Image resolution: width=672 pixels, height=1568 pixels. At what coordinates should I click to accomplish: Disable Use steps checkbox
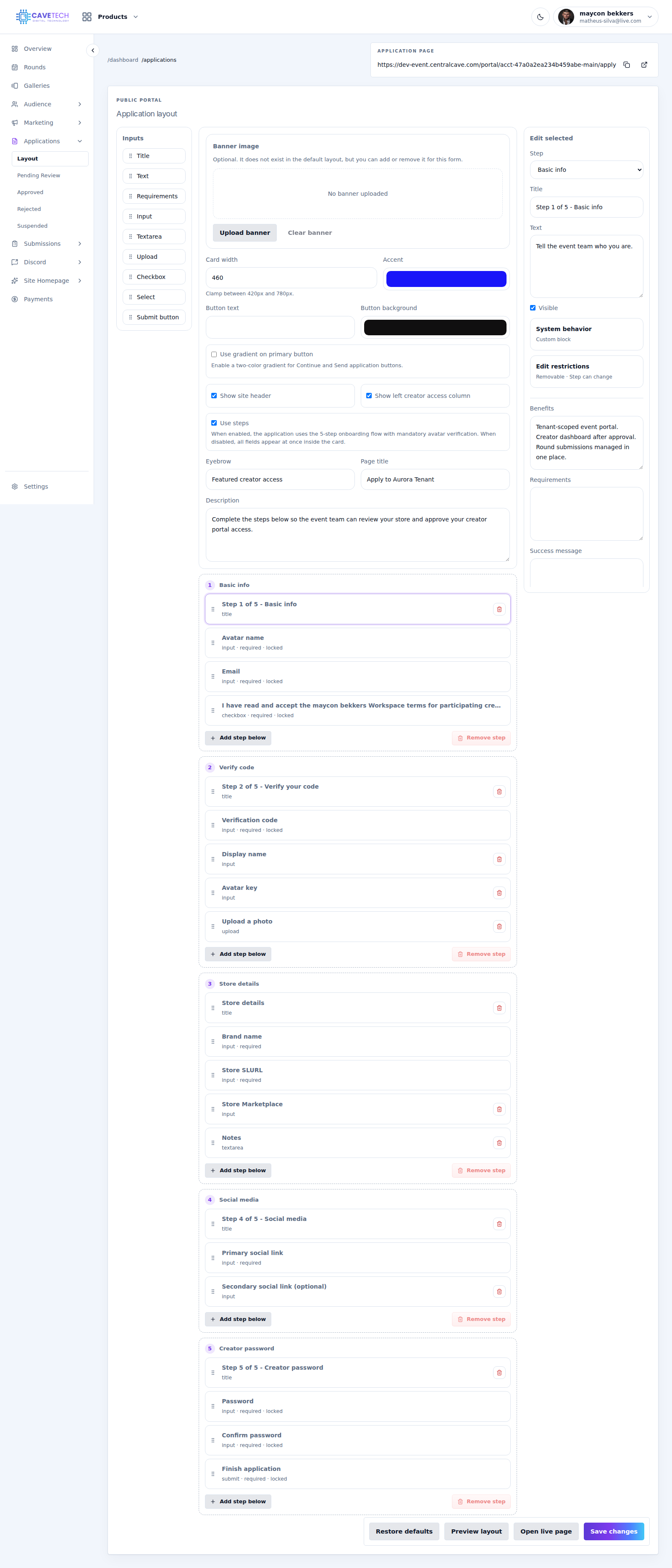[214, 423]
